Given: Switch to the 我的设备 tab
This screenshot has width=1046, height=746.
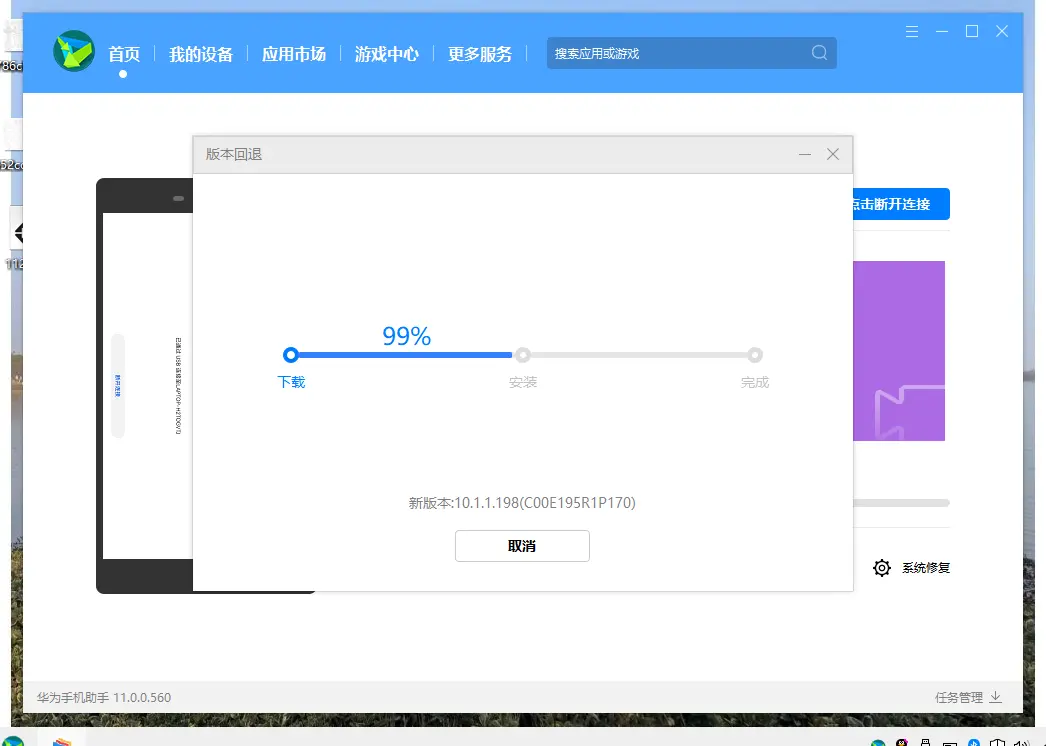Looking at the screenshot, I should point(202,53).
